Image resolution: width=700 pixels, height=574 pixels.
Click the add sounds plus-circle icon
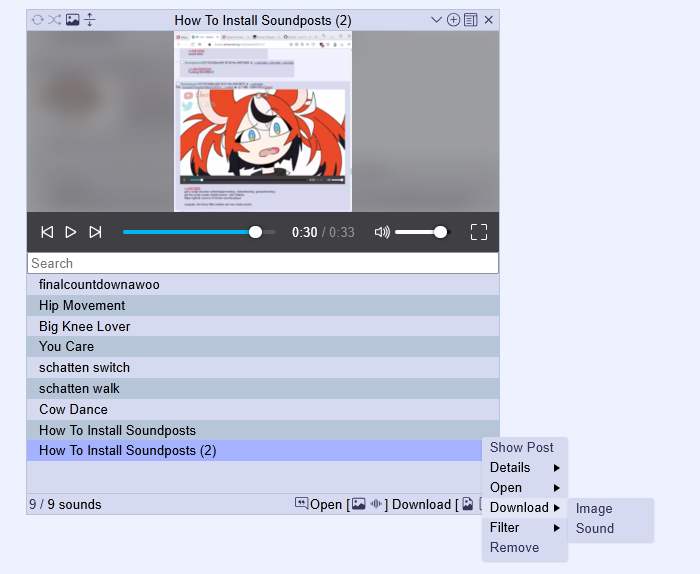point(453,20)
